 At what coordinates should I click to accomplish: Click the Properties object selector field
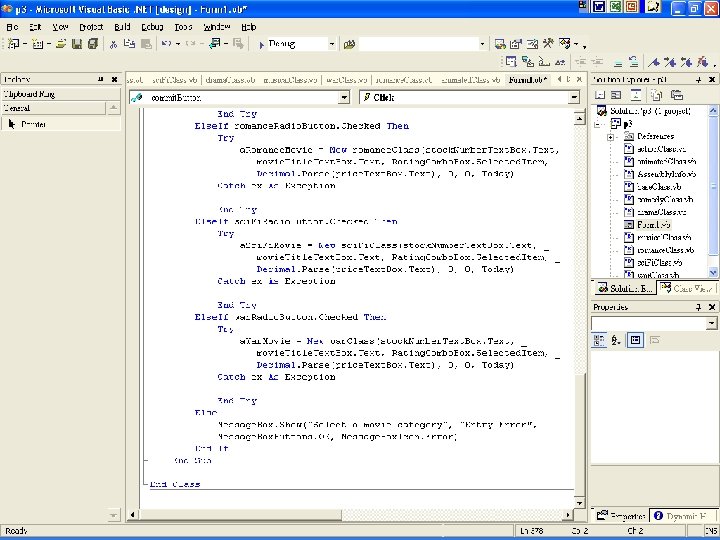click(x=649, y=323)
